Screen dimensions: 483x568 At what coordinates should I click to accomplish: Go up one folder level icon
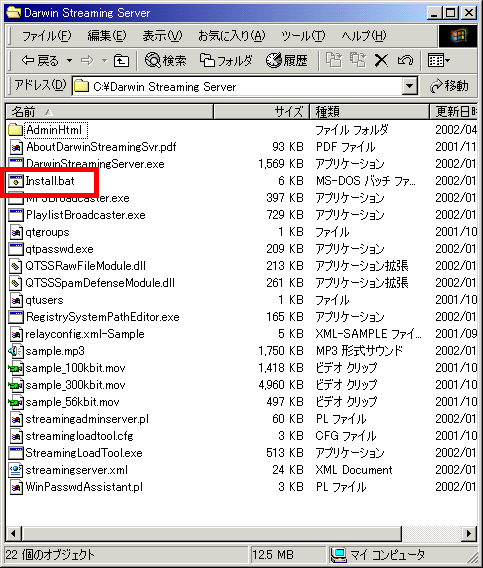121,60
